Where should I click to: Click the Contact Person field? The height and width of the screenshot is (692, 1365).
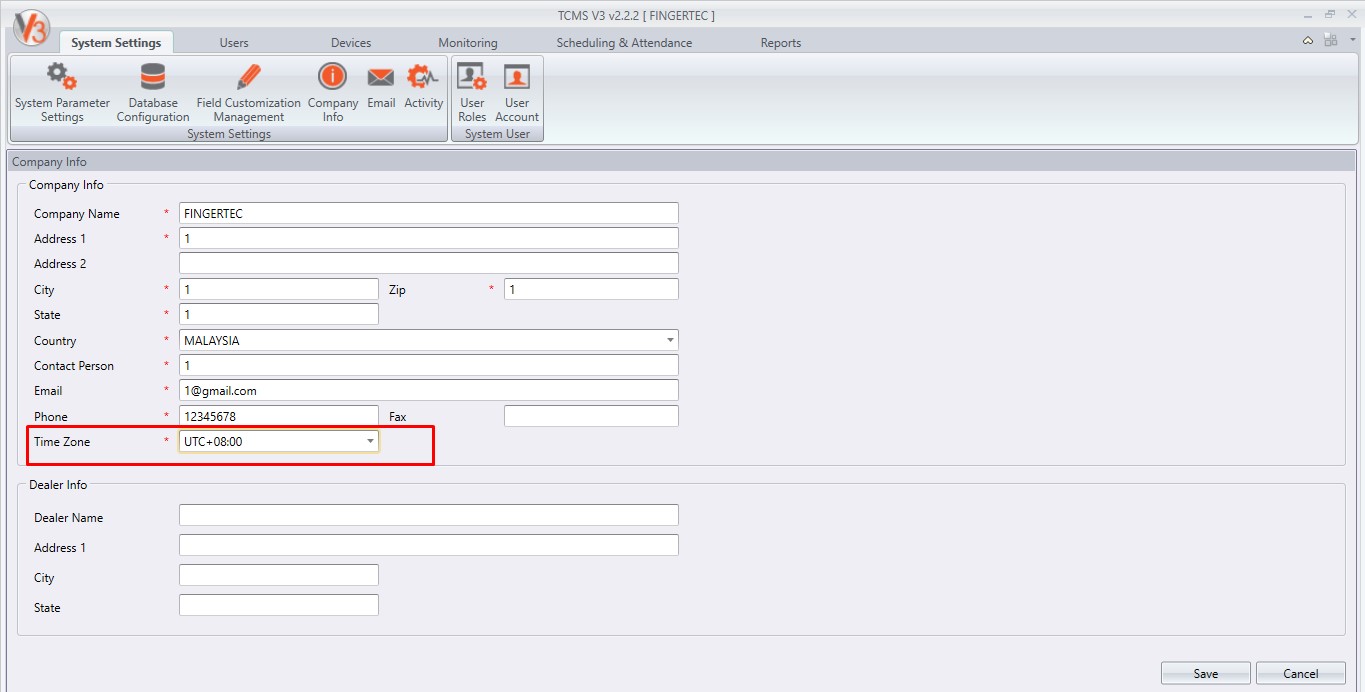point(429,365)
